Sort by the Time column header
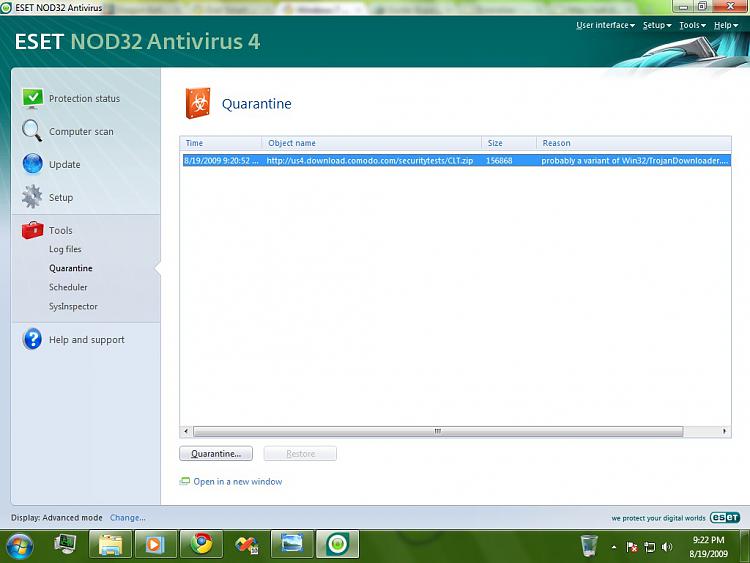The image size is (750, 563). (x=221, y=143)
